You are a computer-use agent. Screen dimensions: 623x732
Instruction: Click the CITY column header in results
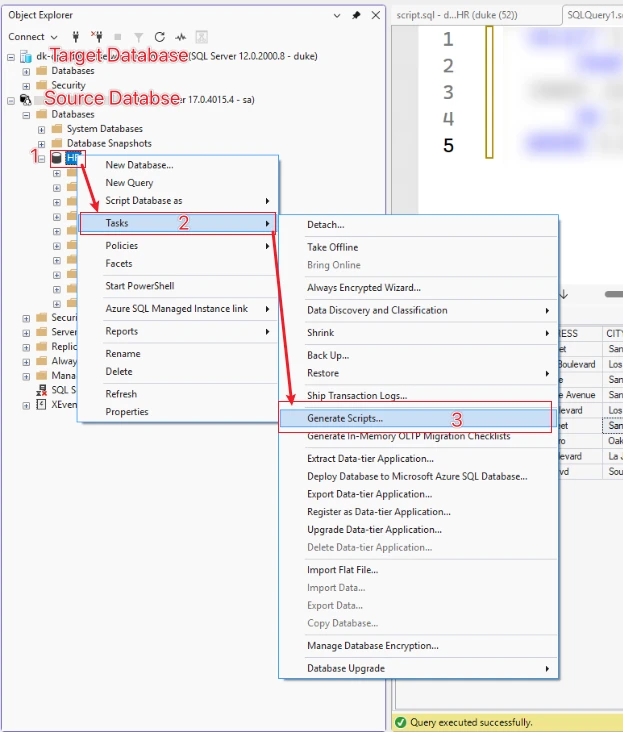click(x=613, y=333)
